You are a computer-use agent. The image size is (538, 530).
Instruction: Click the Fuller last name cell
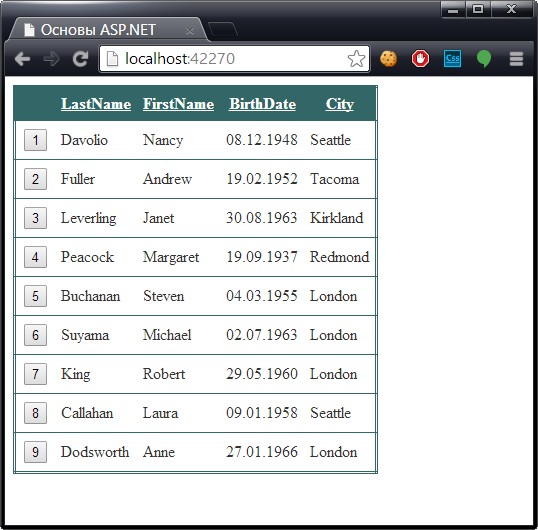(78, 179)
